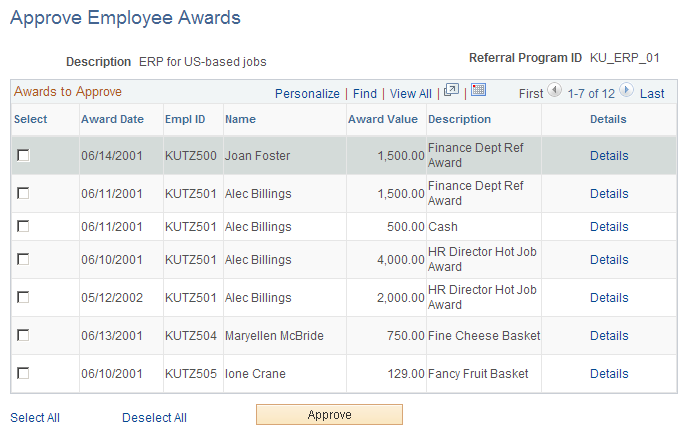Screen dimensions: 693x436
Task: Click the Details column header
Action: [608, 119]
